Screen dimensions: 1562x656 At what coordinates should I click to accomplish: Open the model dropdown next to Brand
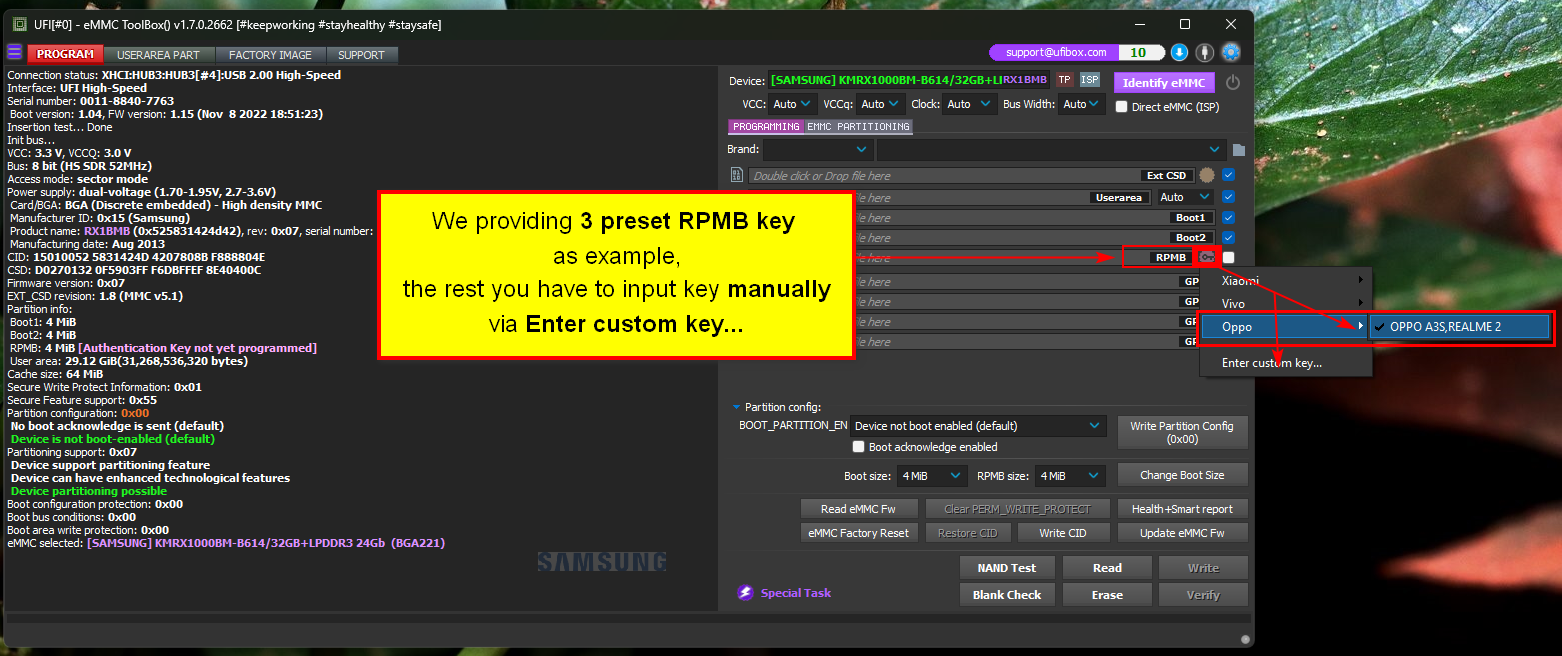click(x=1052, y=150)
